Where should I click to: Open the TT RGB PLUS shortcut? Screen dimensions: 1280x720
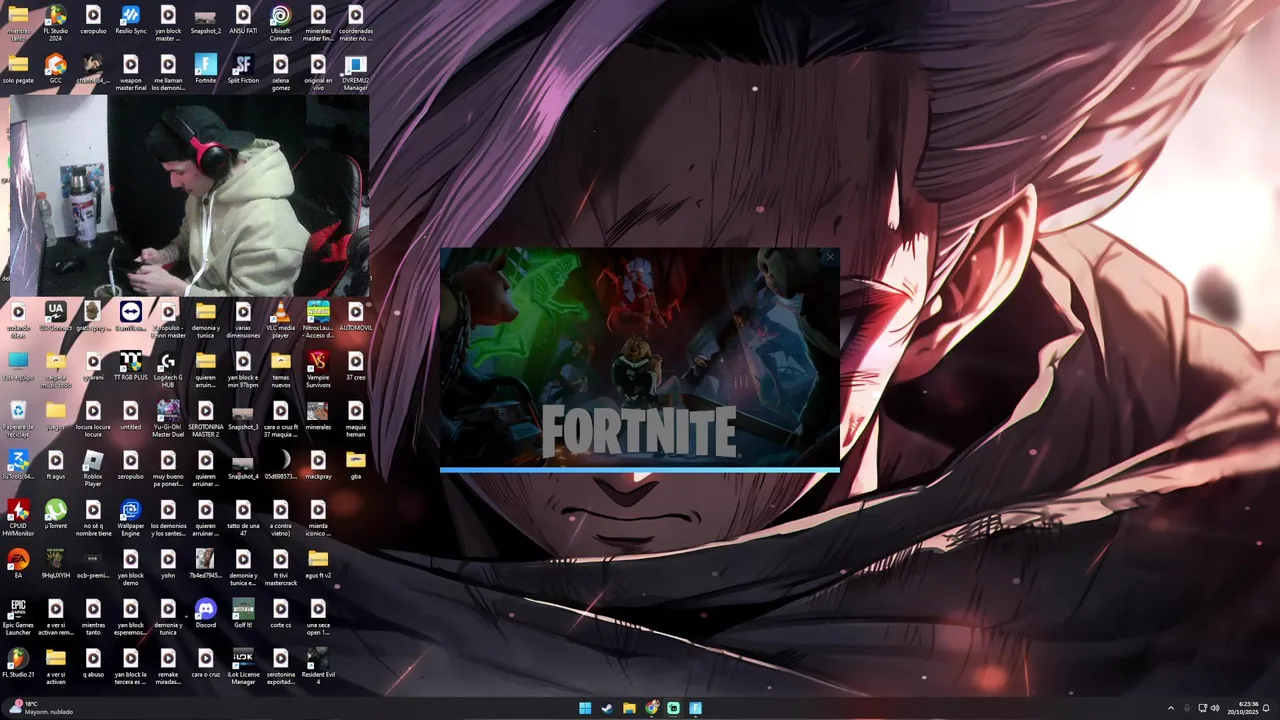(131, 366)
